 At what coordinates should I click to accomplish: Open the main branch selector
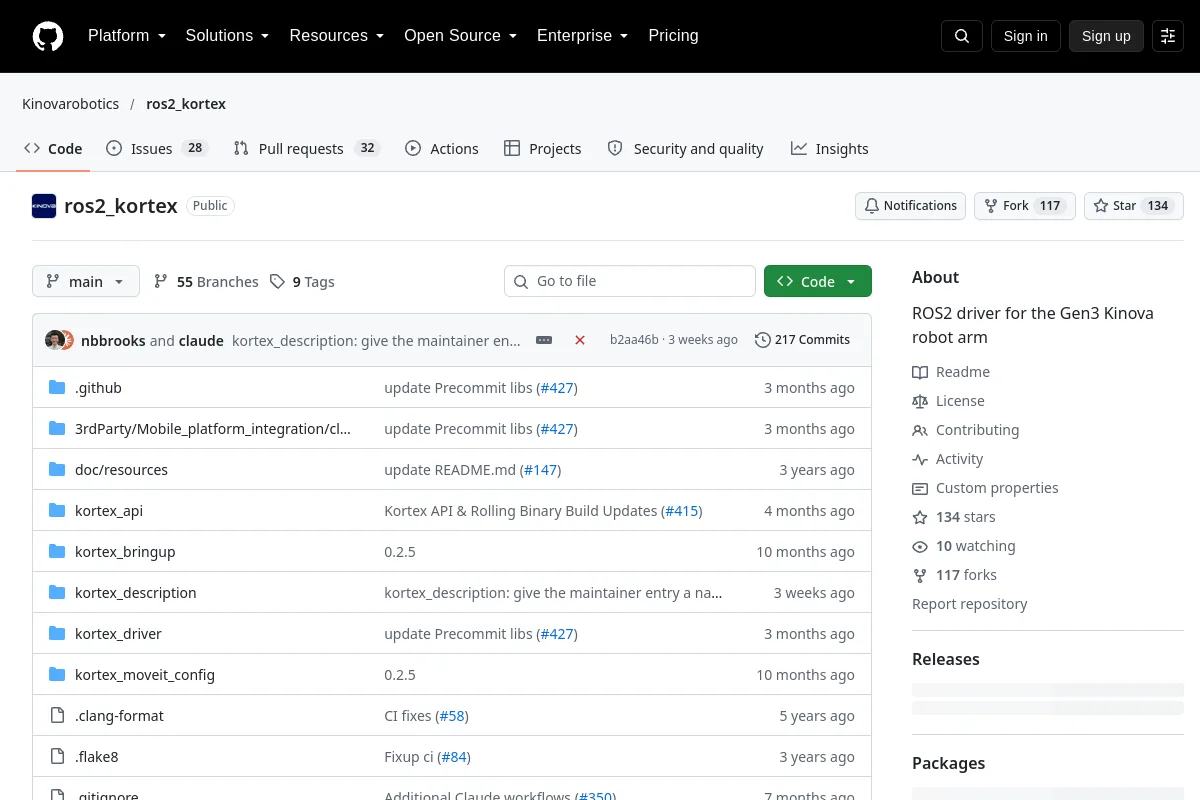[x=86, y=281]
